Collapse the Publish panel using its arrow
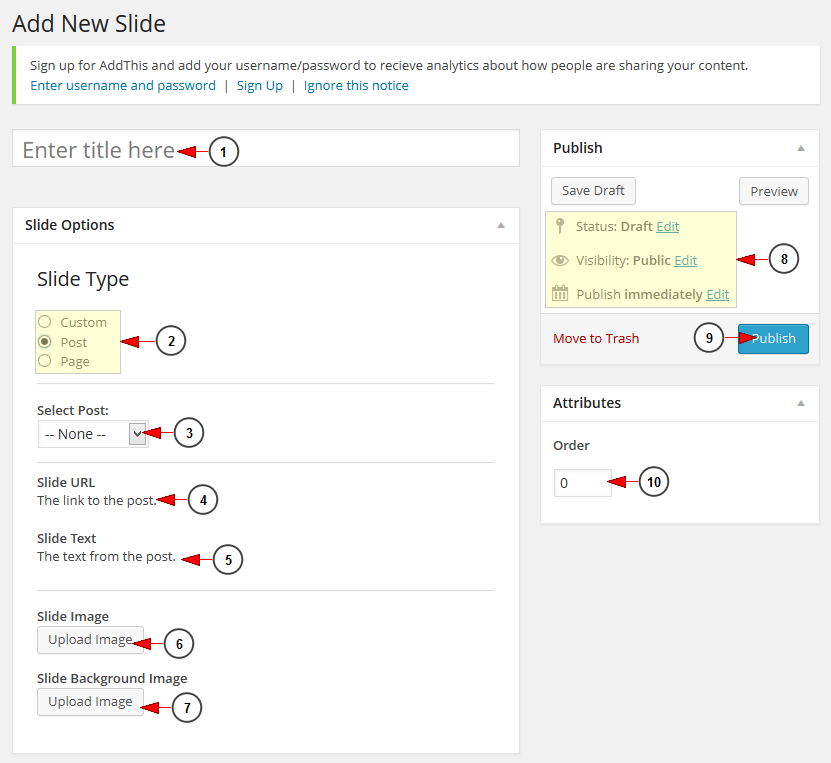831x763 pixels. [x=800, y=148]
